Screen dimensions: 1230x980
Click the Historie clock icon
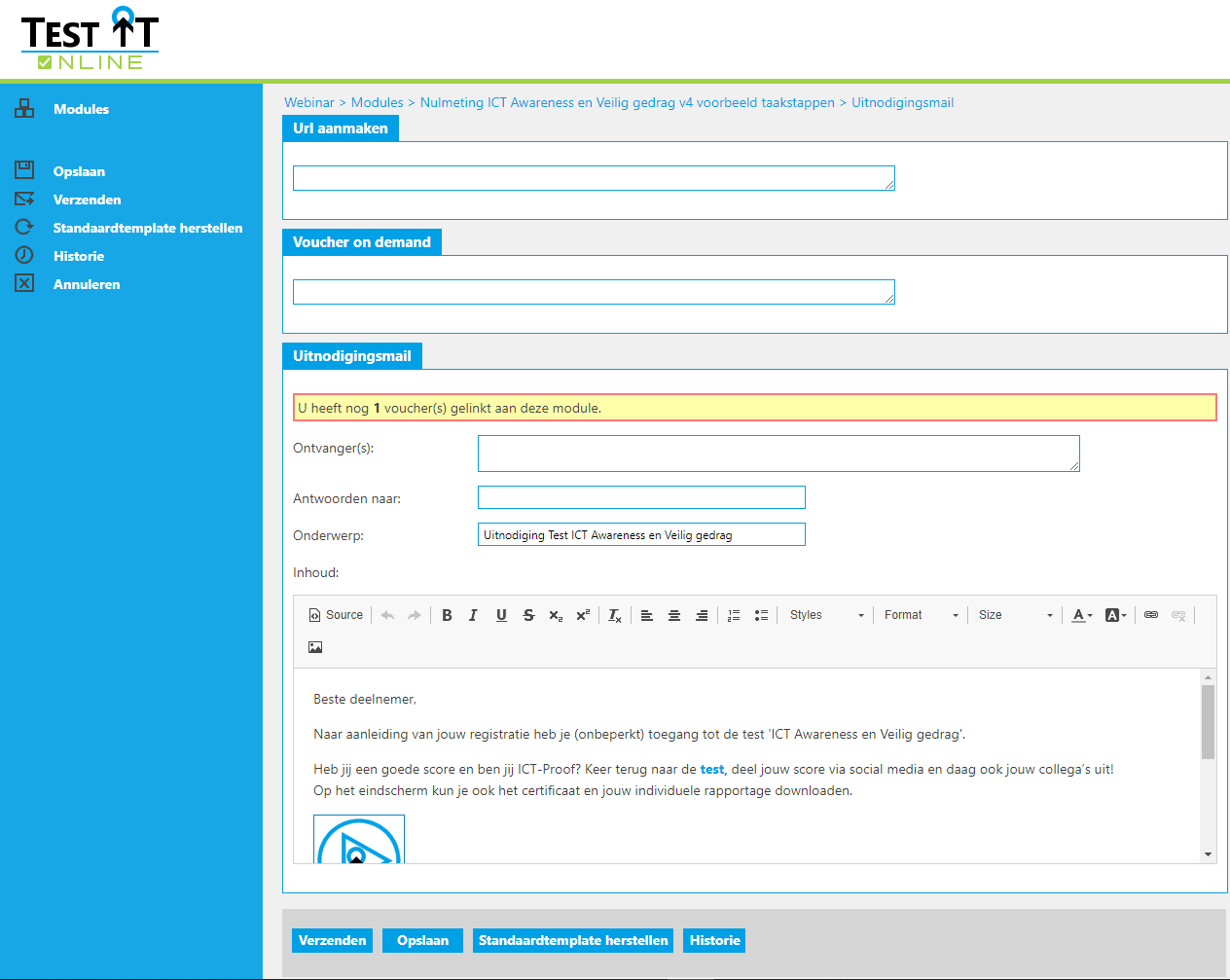[24, 255]
